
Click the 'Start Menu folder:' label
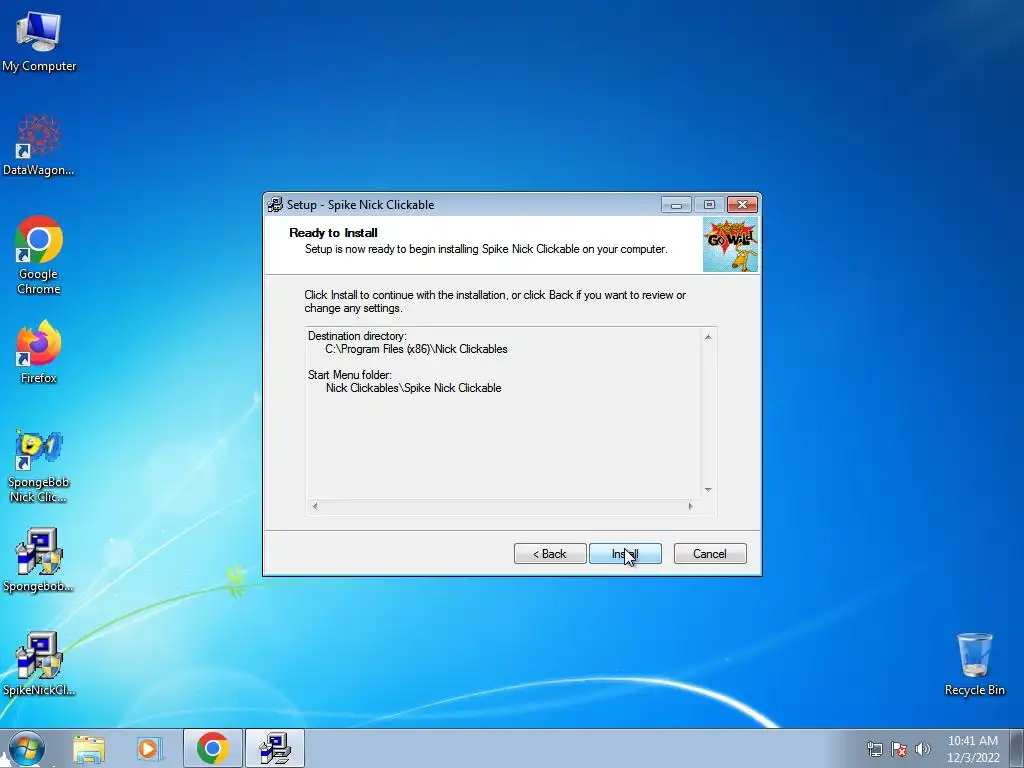349,375
